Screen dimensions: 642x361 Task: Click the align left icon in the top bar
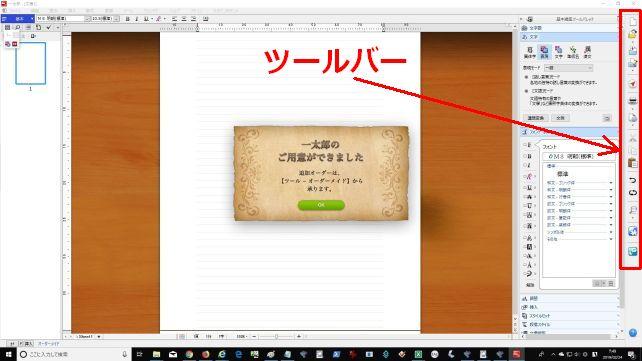tap(174, 19)
